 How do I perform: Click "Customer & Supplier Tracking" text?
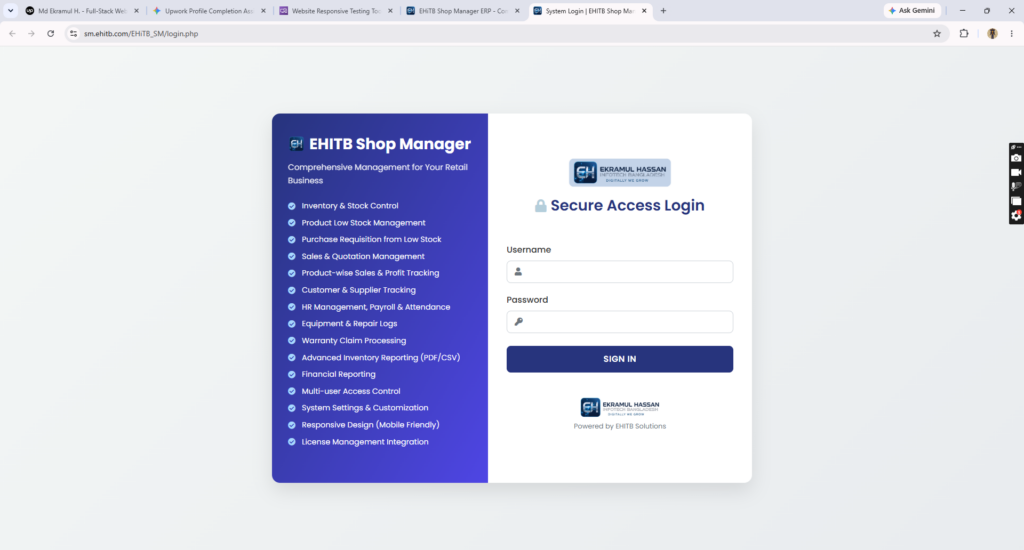coord(359,290)
